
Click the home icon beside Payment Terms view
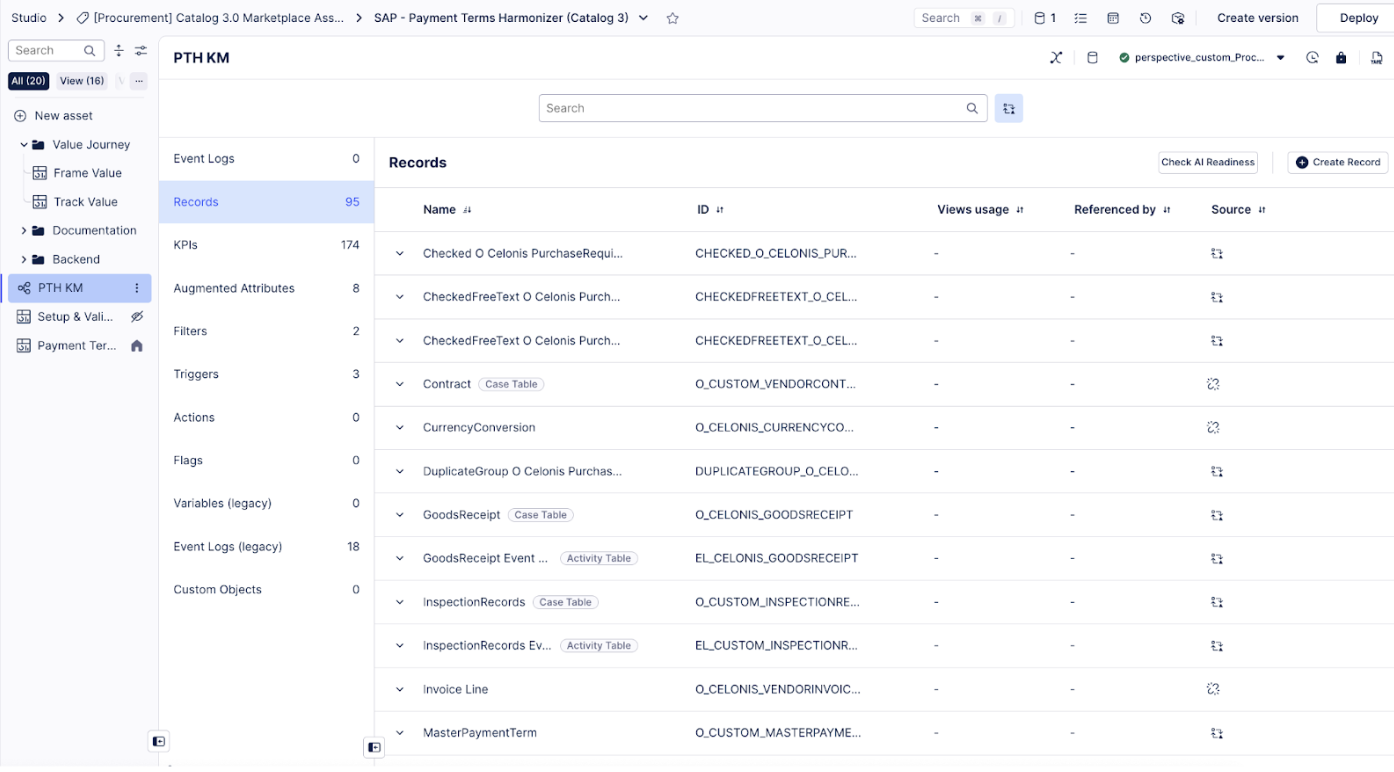[137, 346]
